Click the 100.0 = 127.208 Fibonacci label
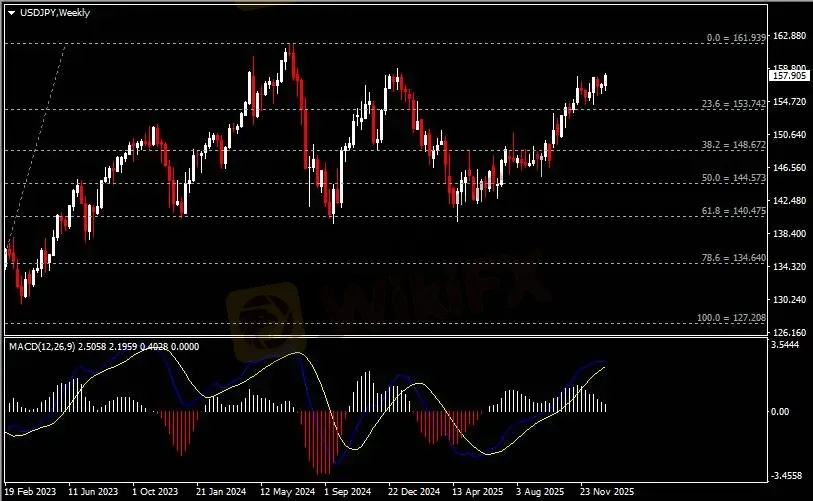Viewport: 813px width, 501px height. pos(730,317)
